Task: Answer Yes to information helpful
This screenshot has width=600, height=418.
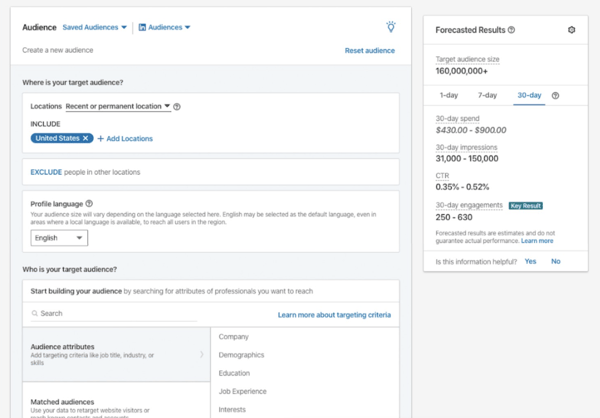Action: tap(530, 261)
